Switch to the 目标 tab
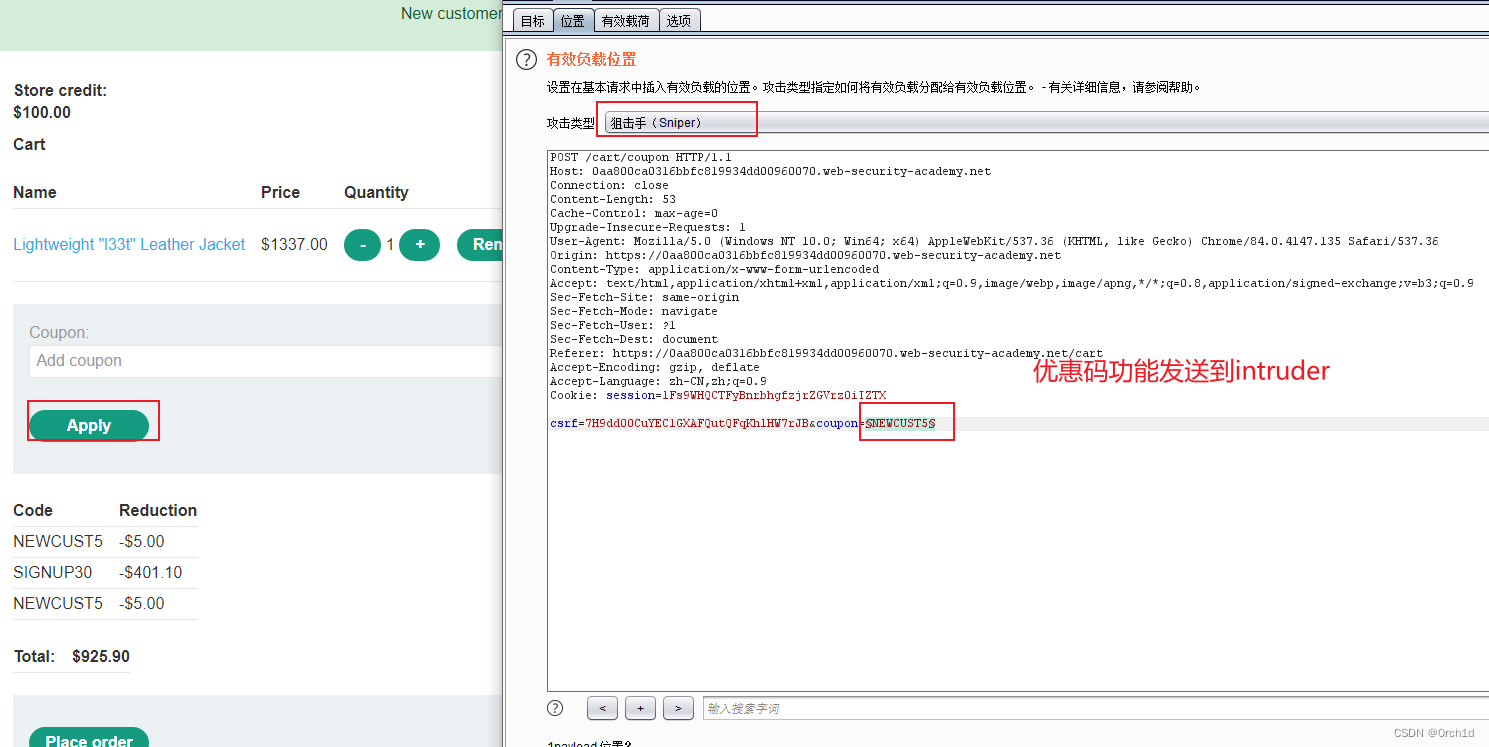The height and width of the screenshot is (747, 1489). (x=533, y=20)
